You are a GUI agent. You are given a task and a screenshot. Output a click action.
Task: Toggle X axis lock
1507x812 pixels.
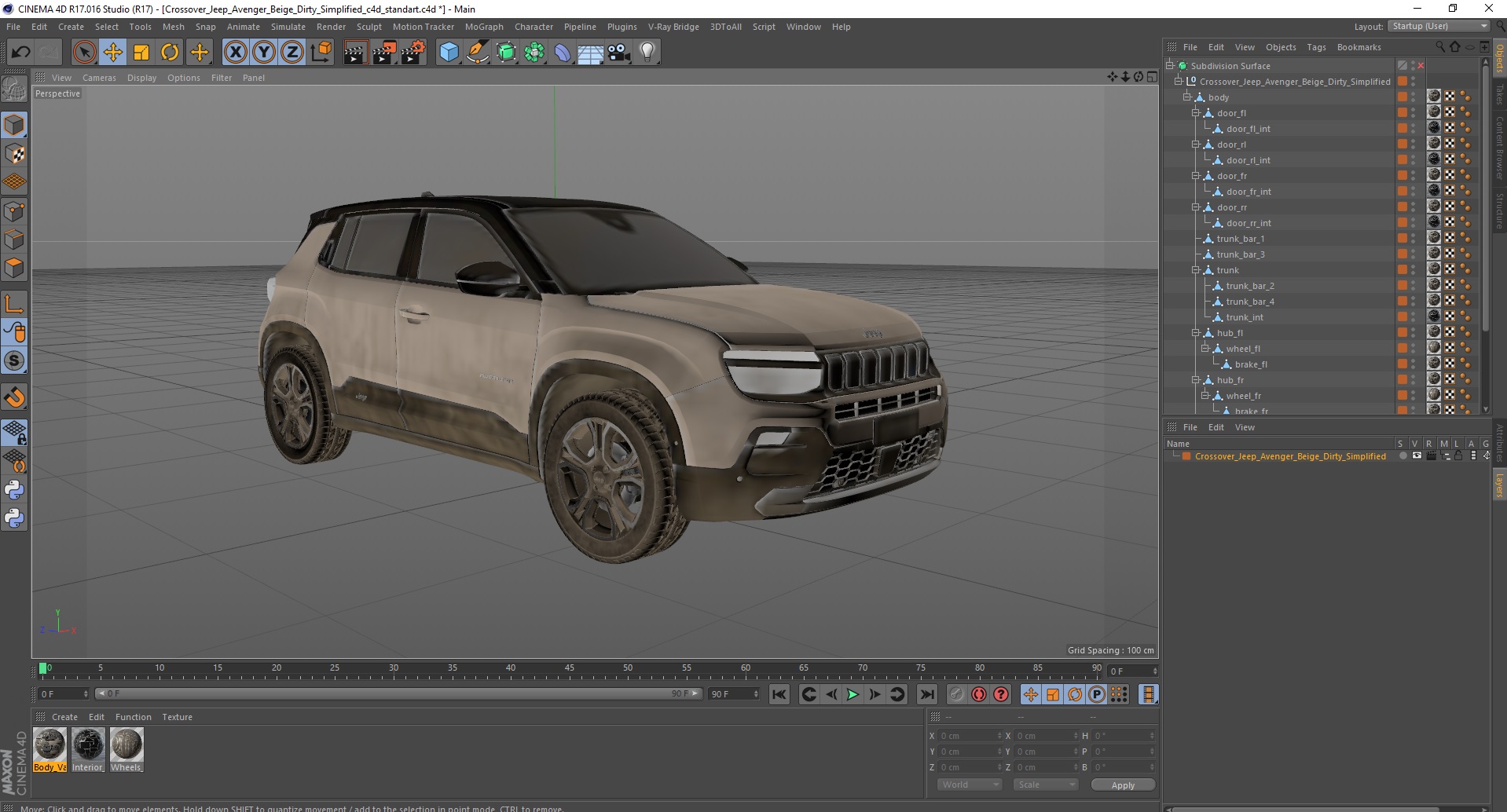pyautogui.click(x=235, y=53)
